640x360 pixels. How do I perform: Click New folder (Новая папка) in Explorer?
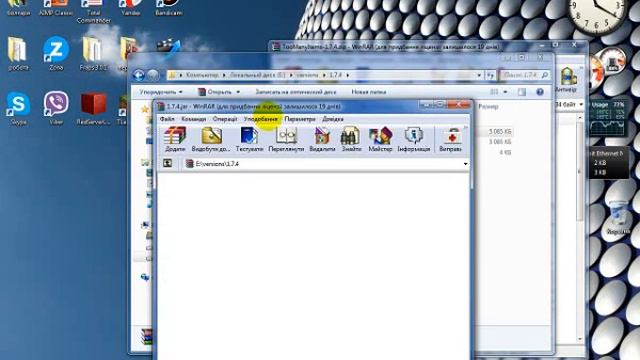[369, 92]
